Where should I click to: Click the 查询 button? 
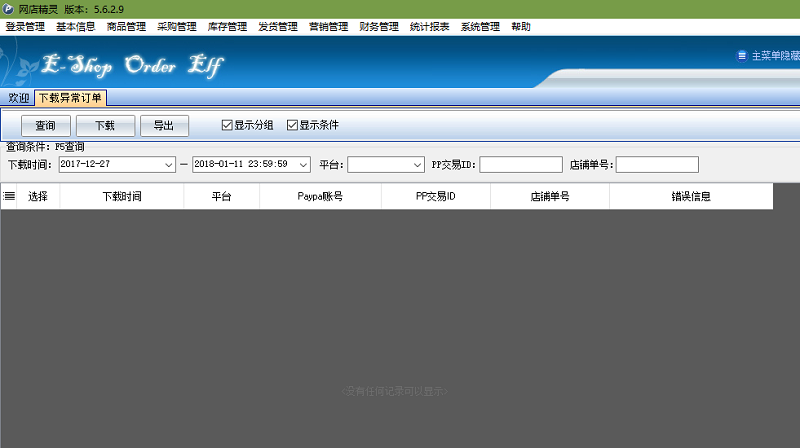(45, 126)
